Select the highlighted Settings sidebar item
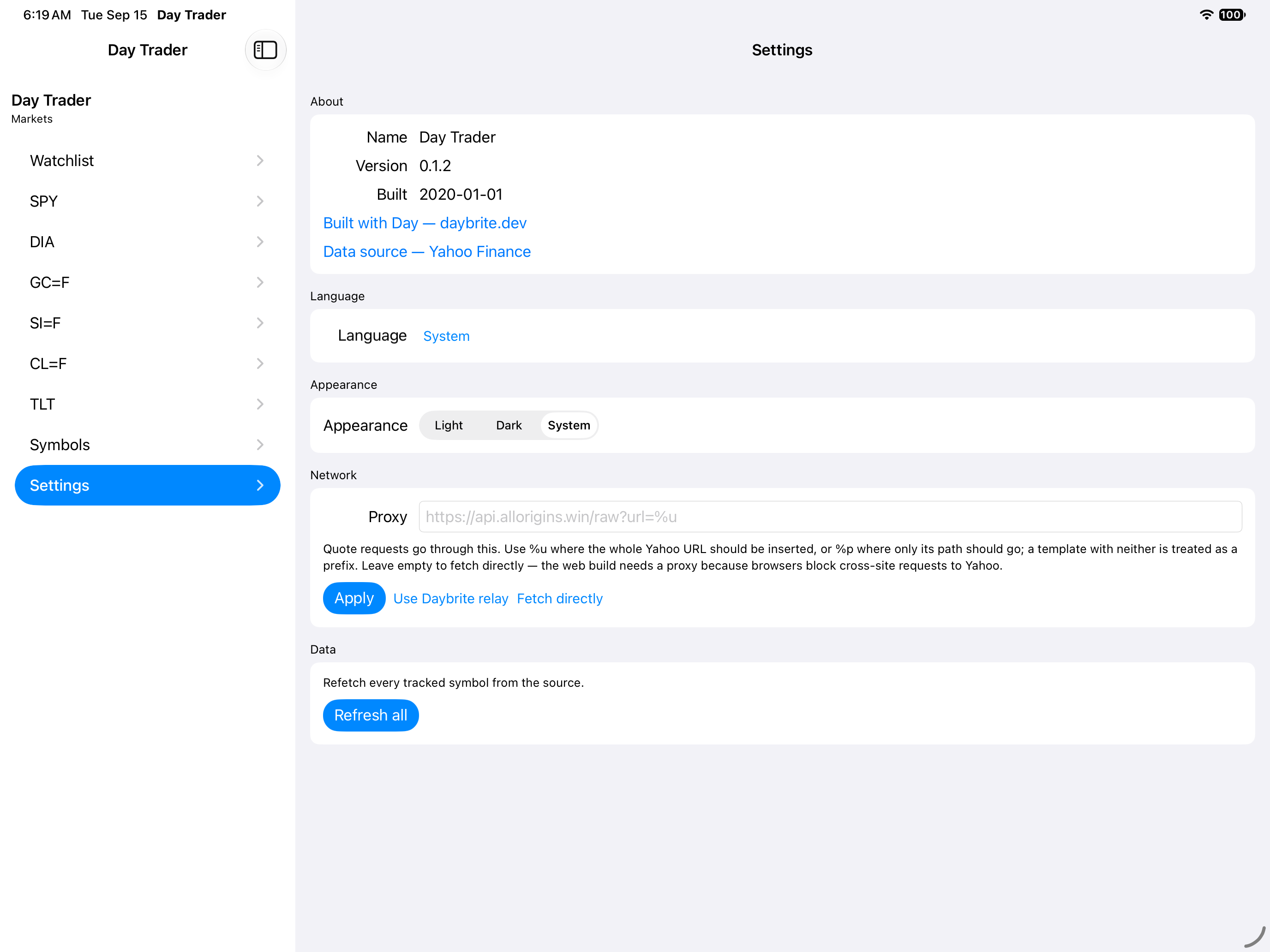 (x=148, y=486)
